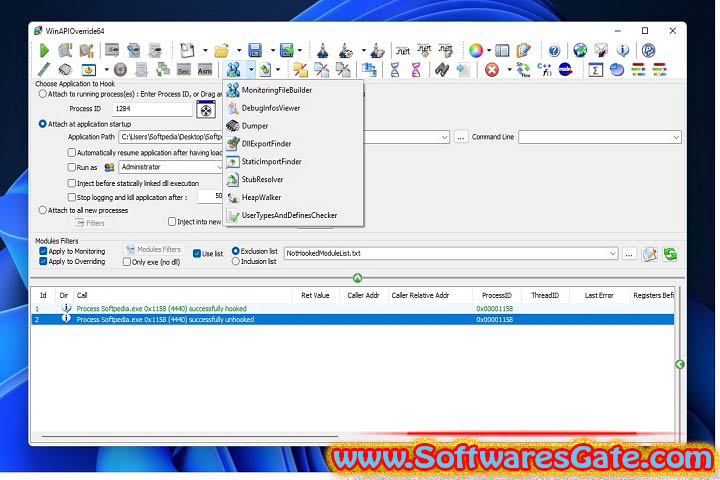Tick the Run as checkbox
The height and width of the screenshot is (480, 720).
(x=72, y=167)
